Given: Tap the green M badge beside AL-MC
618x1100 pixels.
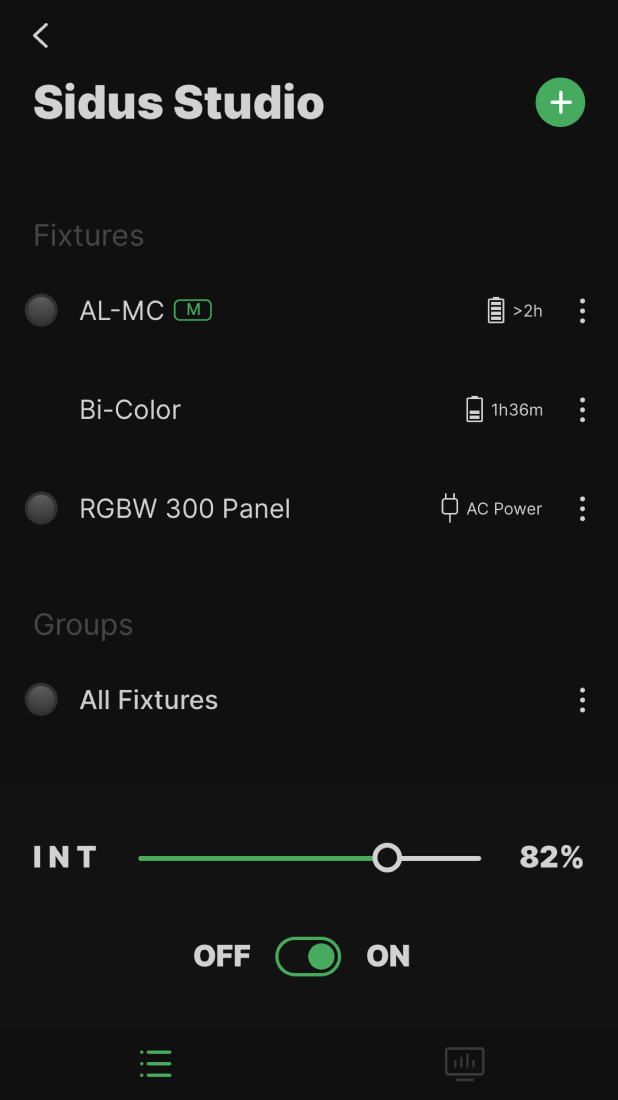Looking at the screenshot, I should coord(193,310).
